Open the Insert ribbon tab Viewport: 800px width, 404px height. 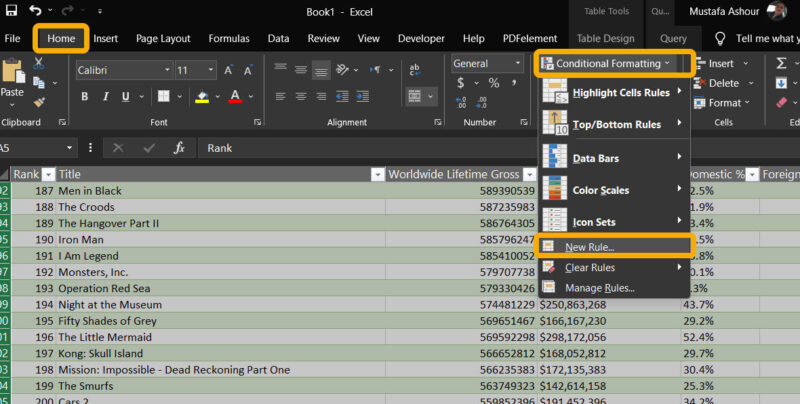point(106,38)
